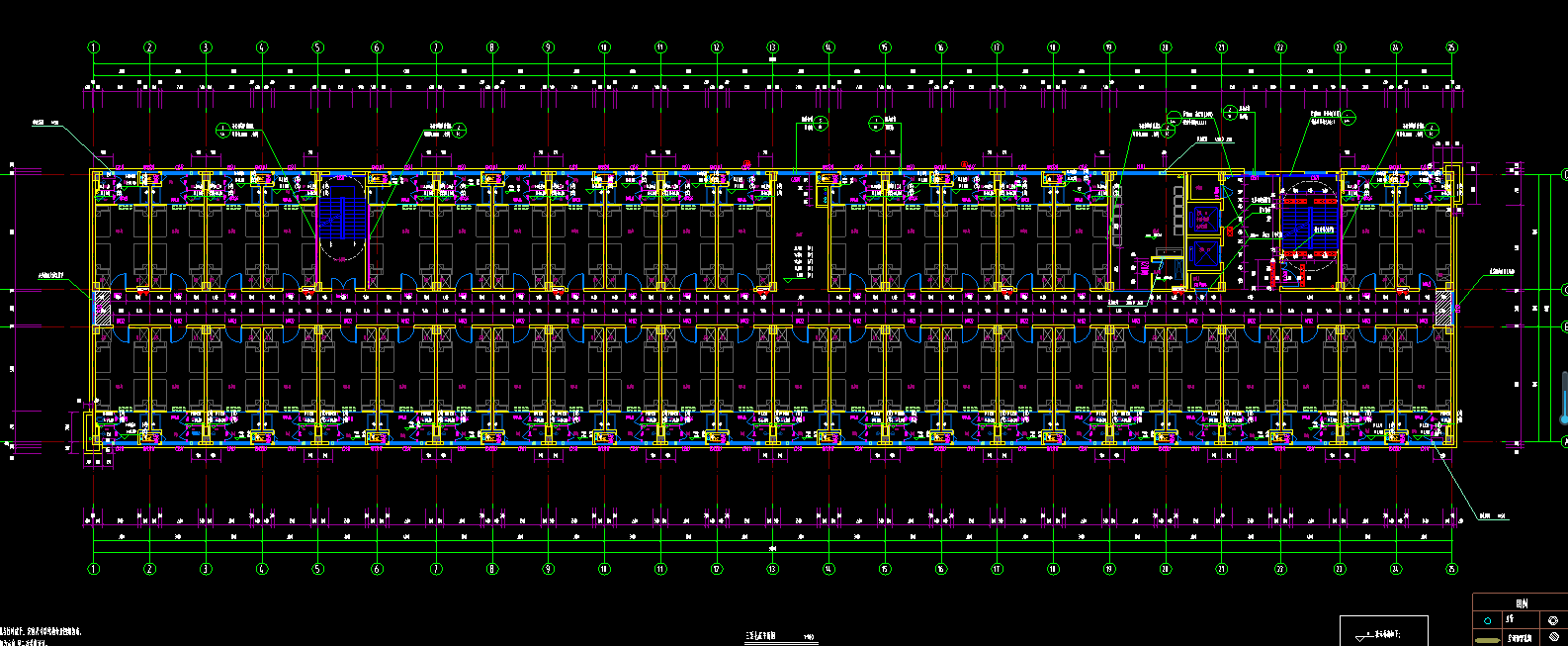The image size is (1568, 646).
Task: Click the elevation triangle symbol in the white box
Action: click(1359, 638)
